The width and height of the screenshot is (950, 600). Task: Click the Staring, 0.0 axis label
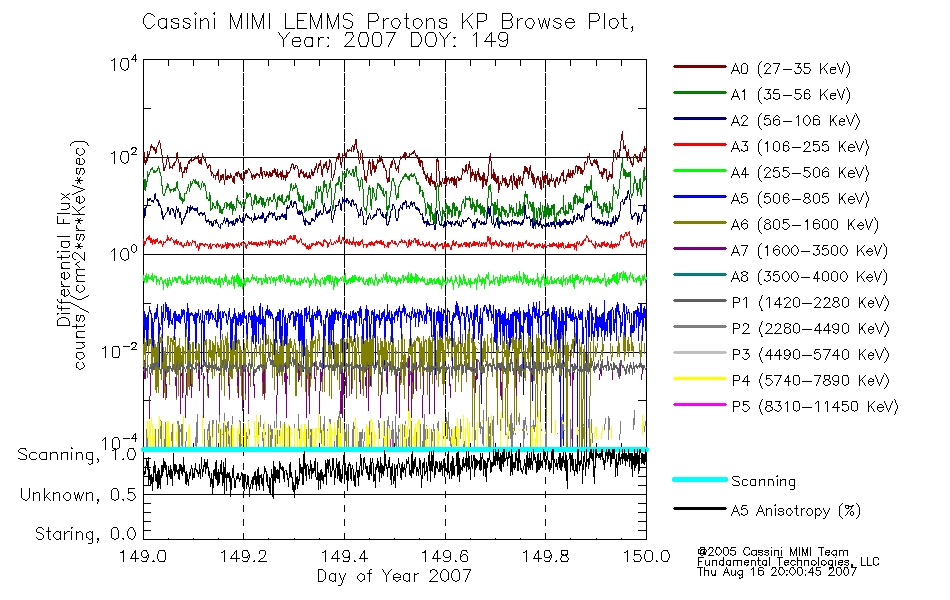point(86,535)
